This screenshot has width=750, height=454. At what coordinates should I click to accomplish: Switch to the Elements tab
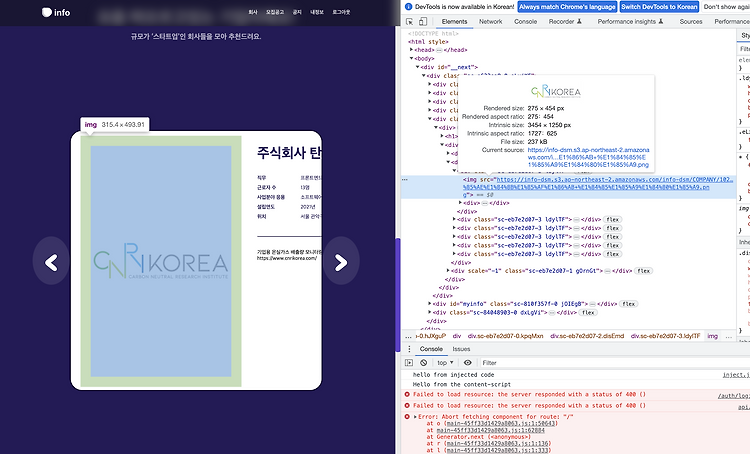[x=454, y=22]
